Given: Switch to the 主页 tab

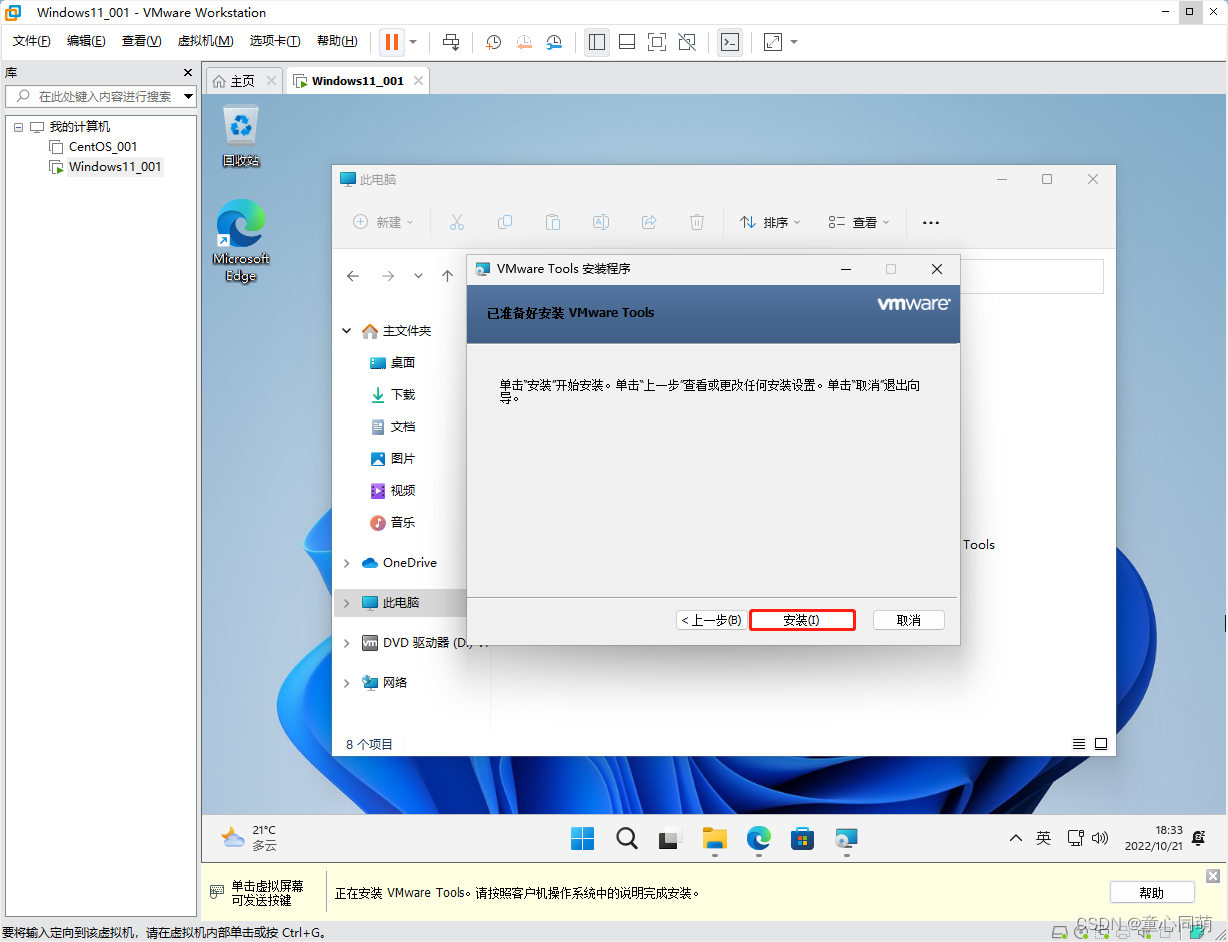Looking at the screenshot, I should (240, 80).
